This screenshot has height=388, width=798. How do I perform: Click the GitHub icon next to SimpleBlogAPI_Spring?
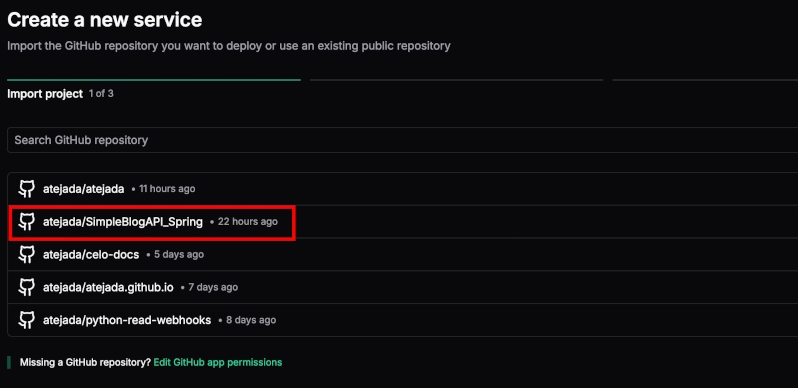coord(26,221)
